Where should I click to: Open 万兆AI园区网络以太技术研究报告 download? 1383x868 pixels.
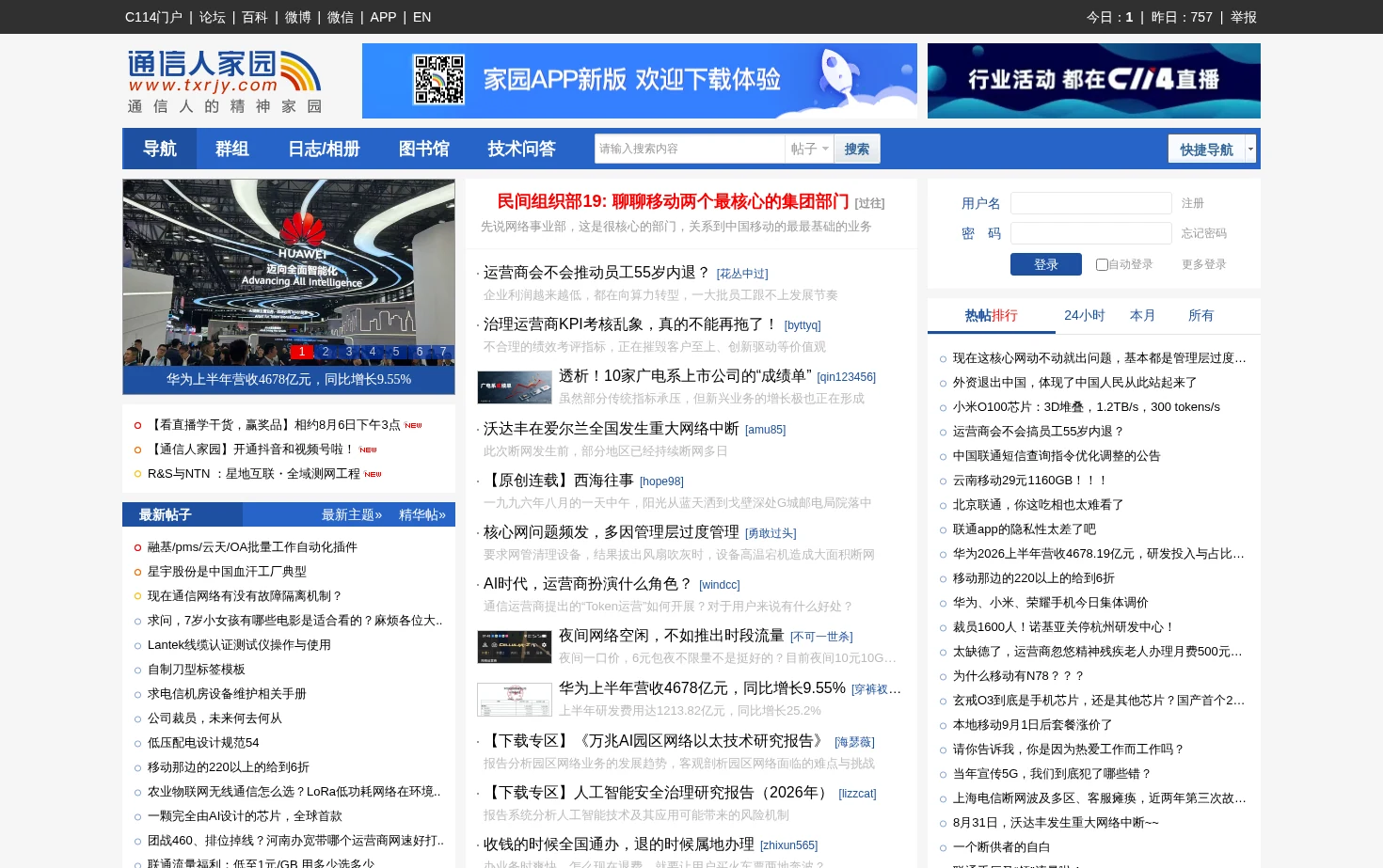pos(656,741)
